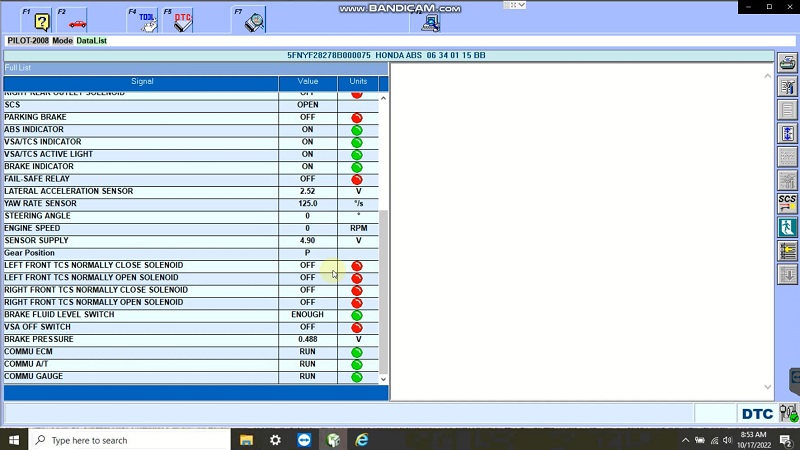
Task: Click the data list scrollbar up arrow
Action: click(383, 98)
